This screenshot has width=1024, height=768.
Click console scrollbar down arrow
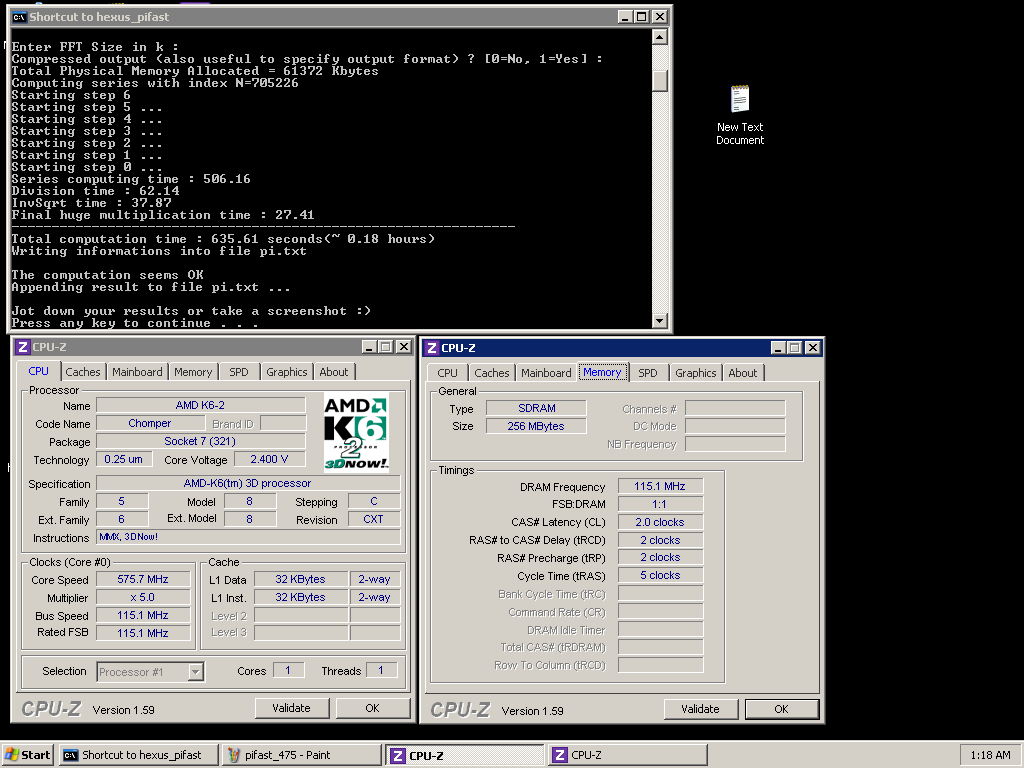tap(660, 320)
